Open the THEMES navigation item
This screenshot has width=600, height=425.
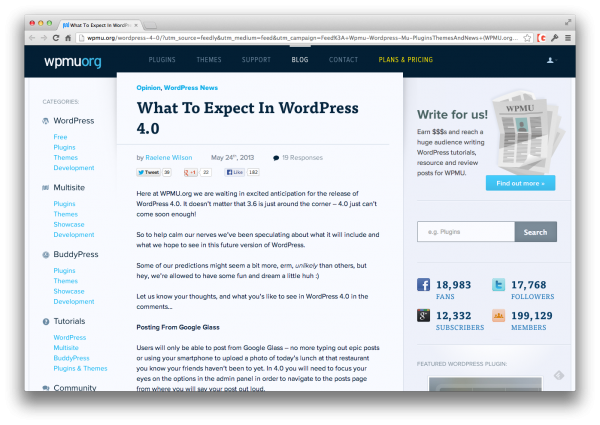point(209,60)
